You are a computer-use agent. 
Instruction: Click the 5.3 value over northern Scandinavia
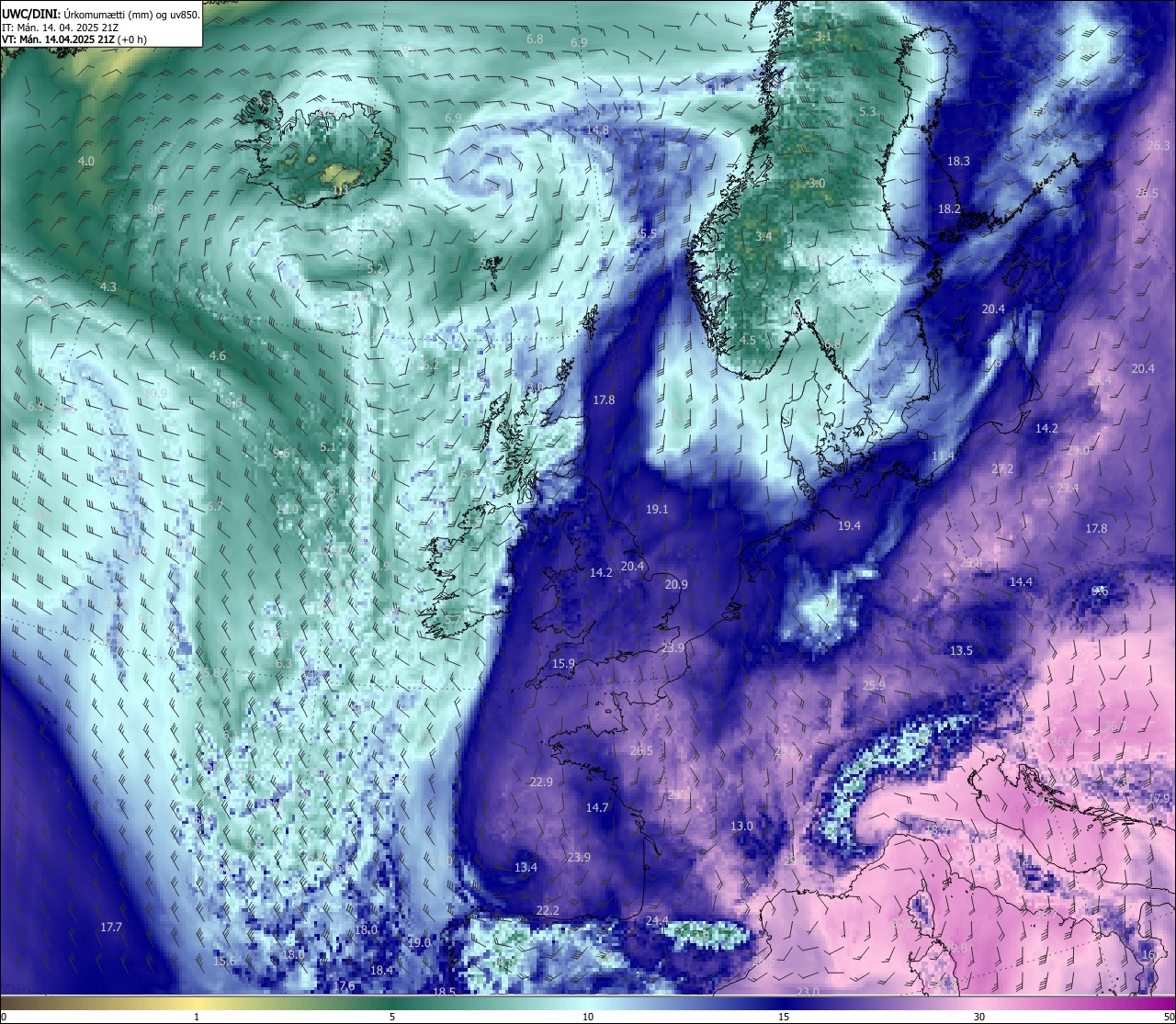point(867,111)
